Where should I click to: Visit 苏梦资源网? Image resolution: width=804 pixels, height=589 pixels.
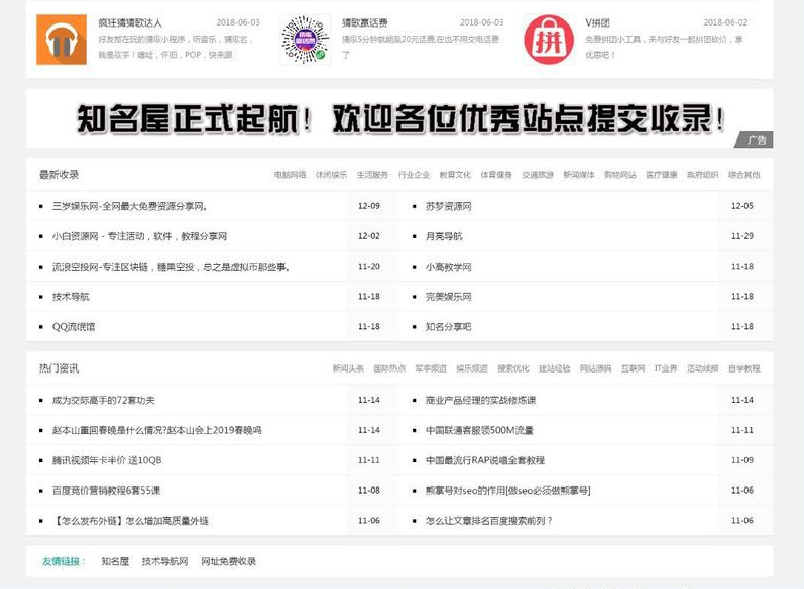click(449, 207)
